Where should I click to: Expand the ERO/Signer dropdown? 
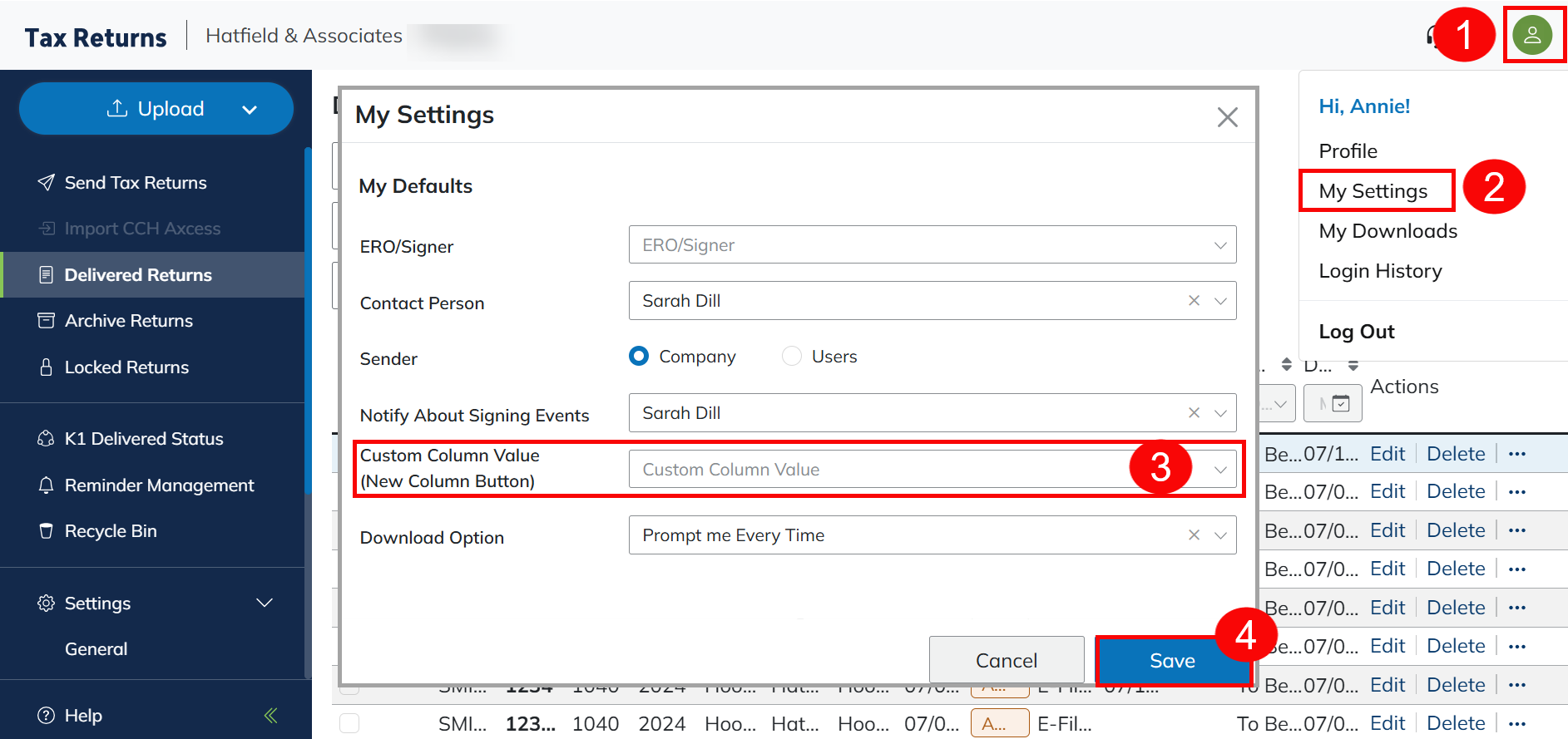click(1219, 245)
